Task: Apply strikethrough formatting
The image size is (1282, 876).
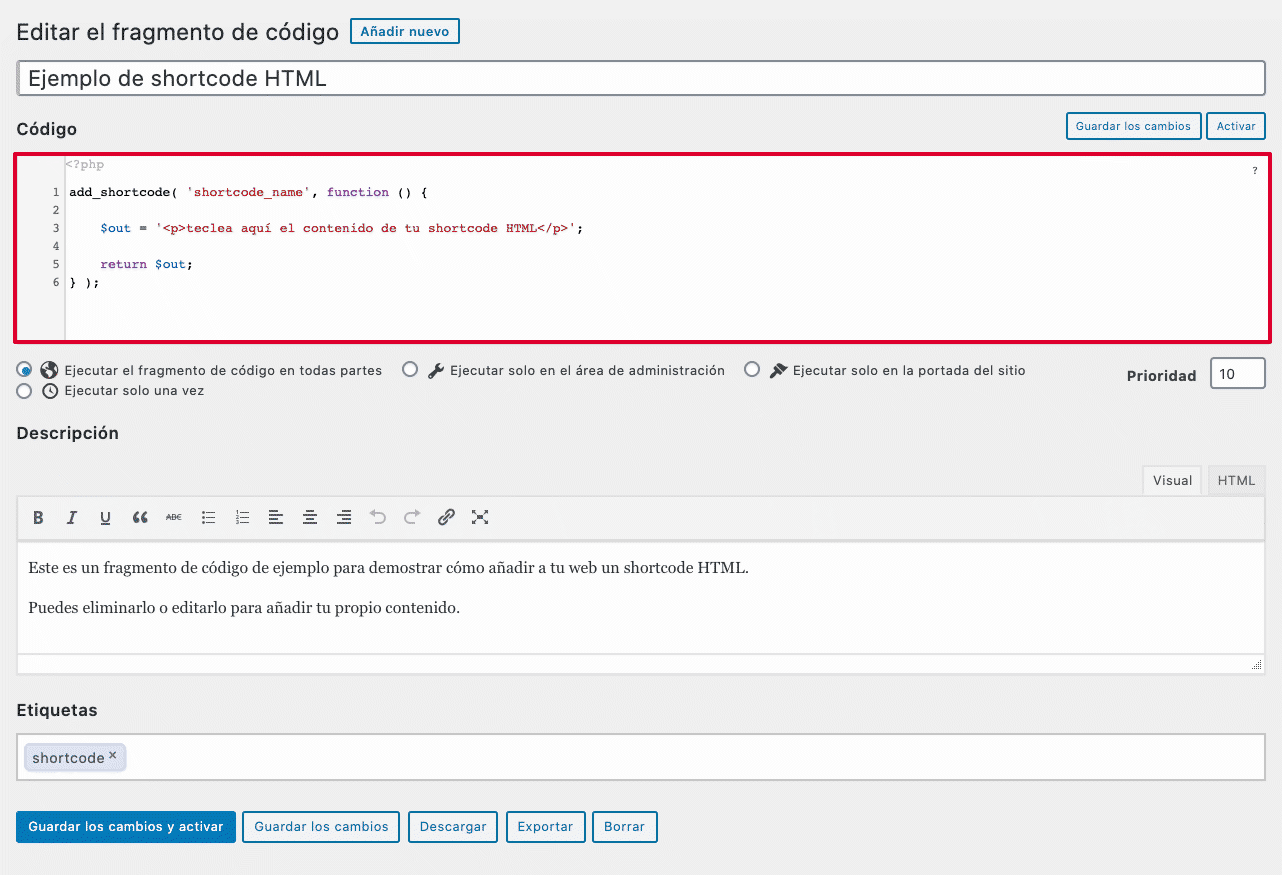Action: [x=173, y=517]
